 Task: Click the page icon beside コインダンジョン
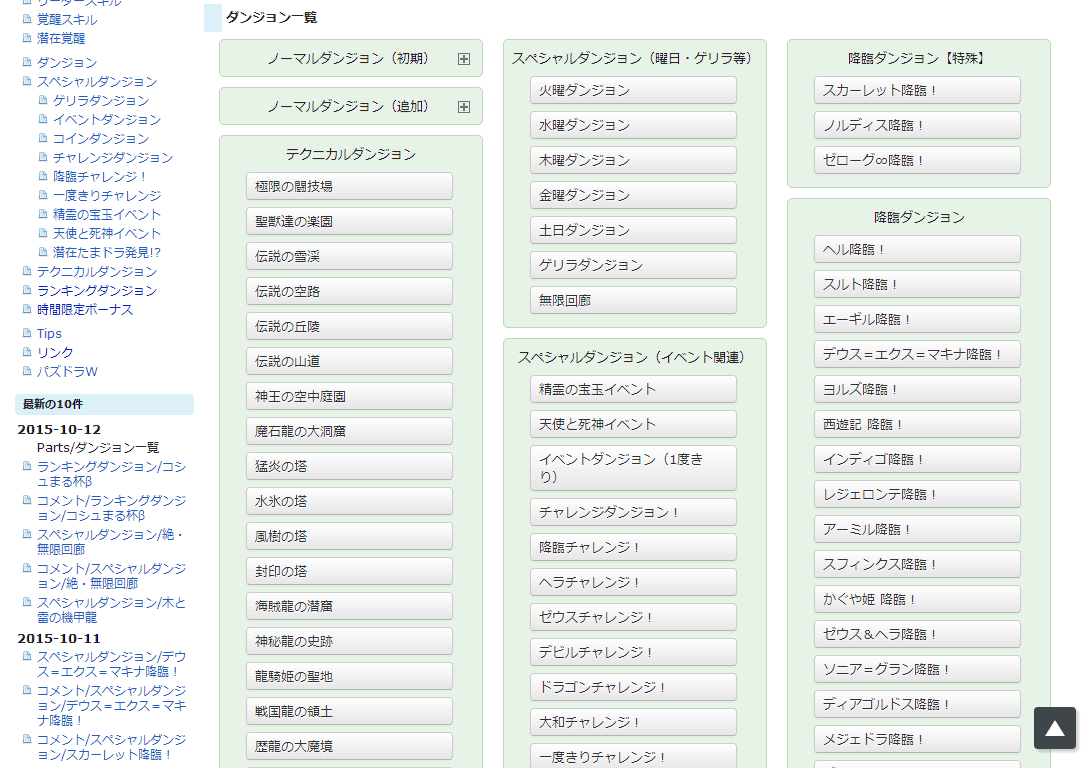pos(43,138)
